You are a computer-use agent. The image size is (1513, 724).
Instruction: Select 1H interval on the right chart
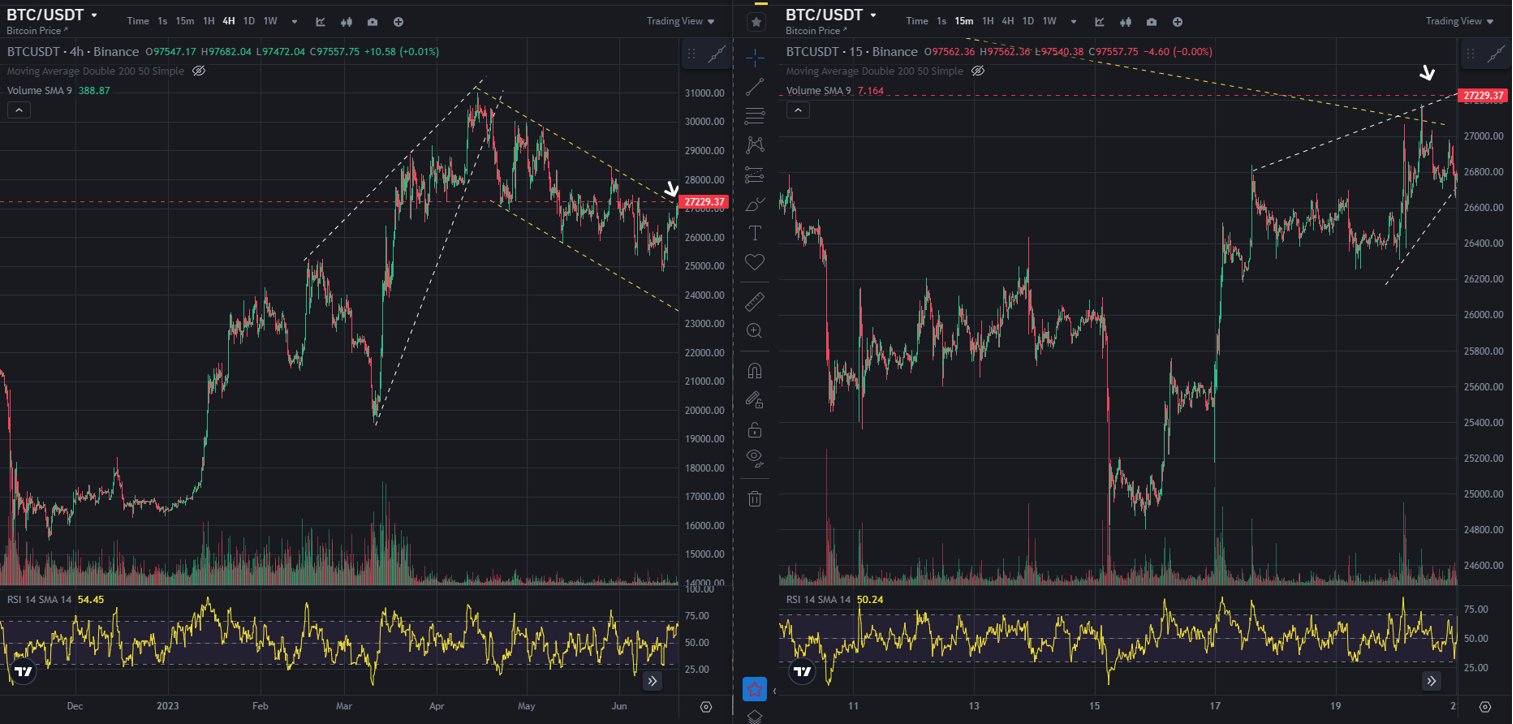[988, 21]
